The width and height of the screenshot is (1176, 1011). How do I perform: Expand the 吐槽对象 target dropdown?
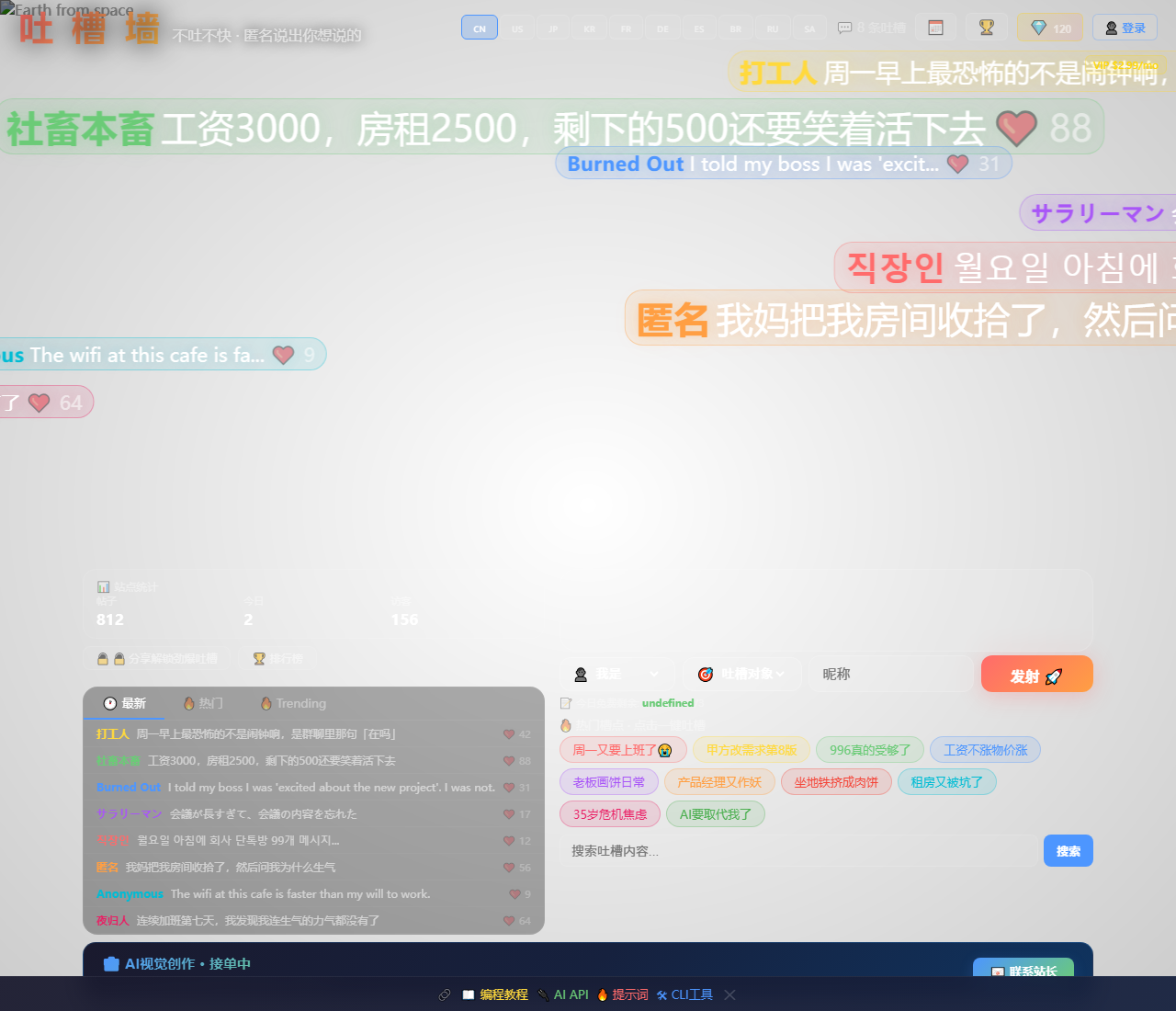[x=743, y=675]
